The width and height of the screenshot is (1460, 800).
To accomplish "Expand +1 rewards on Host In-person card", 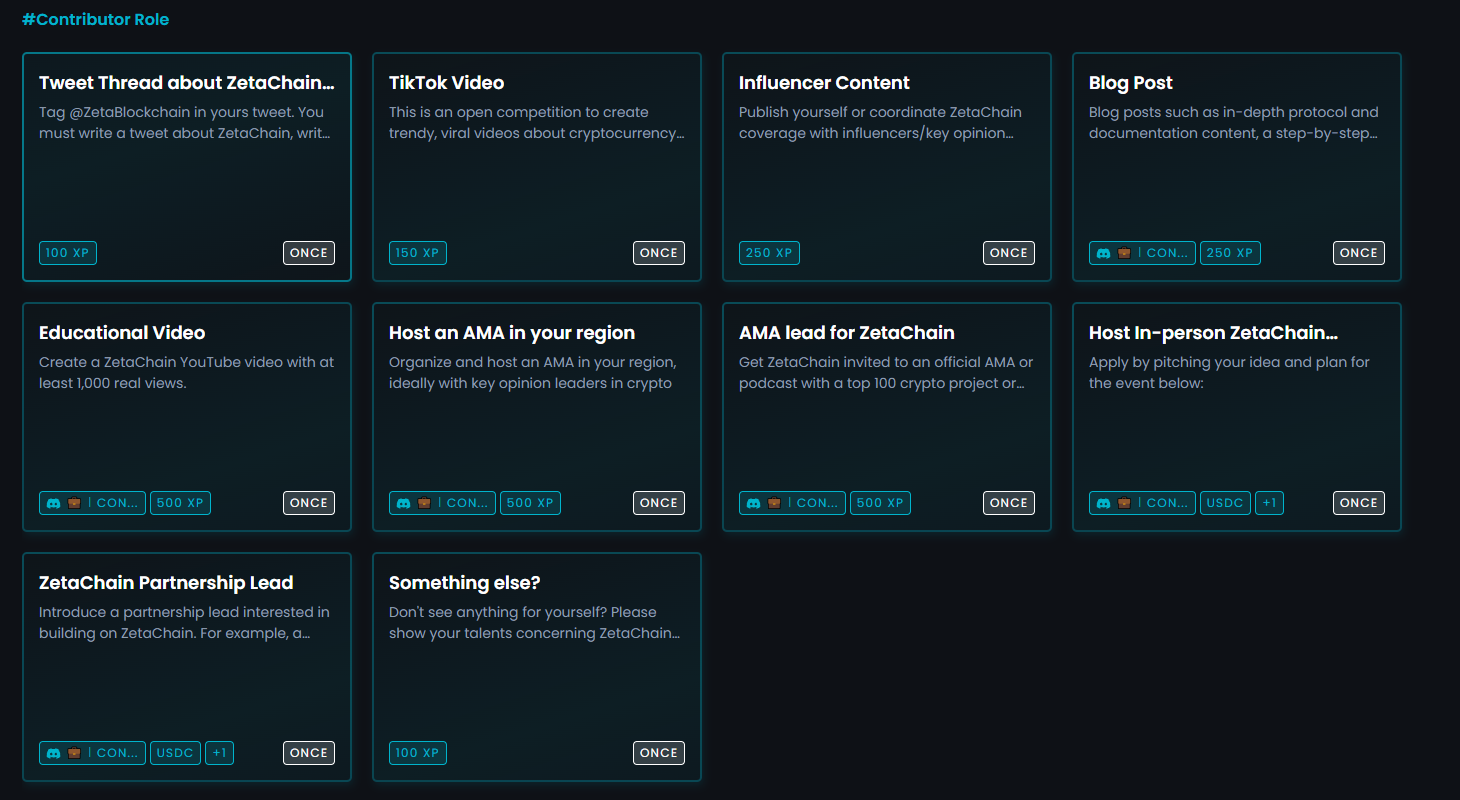I will [x=1269, y=503].
